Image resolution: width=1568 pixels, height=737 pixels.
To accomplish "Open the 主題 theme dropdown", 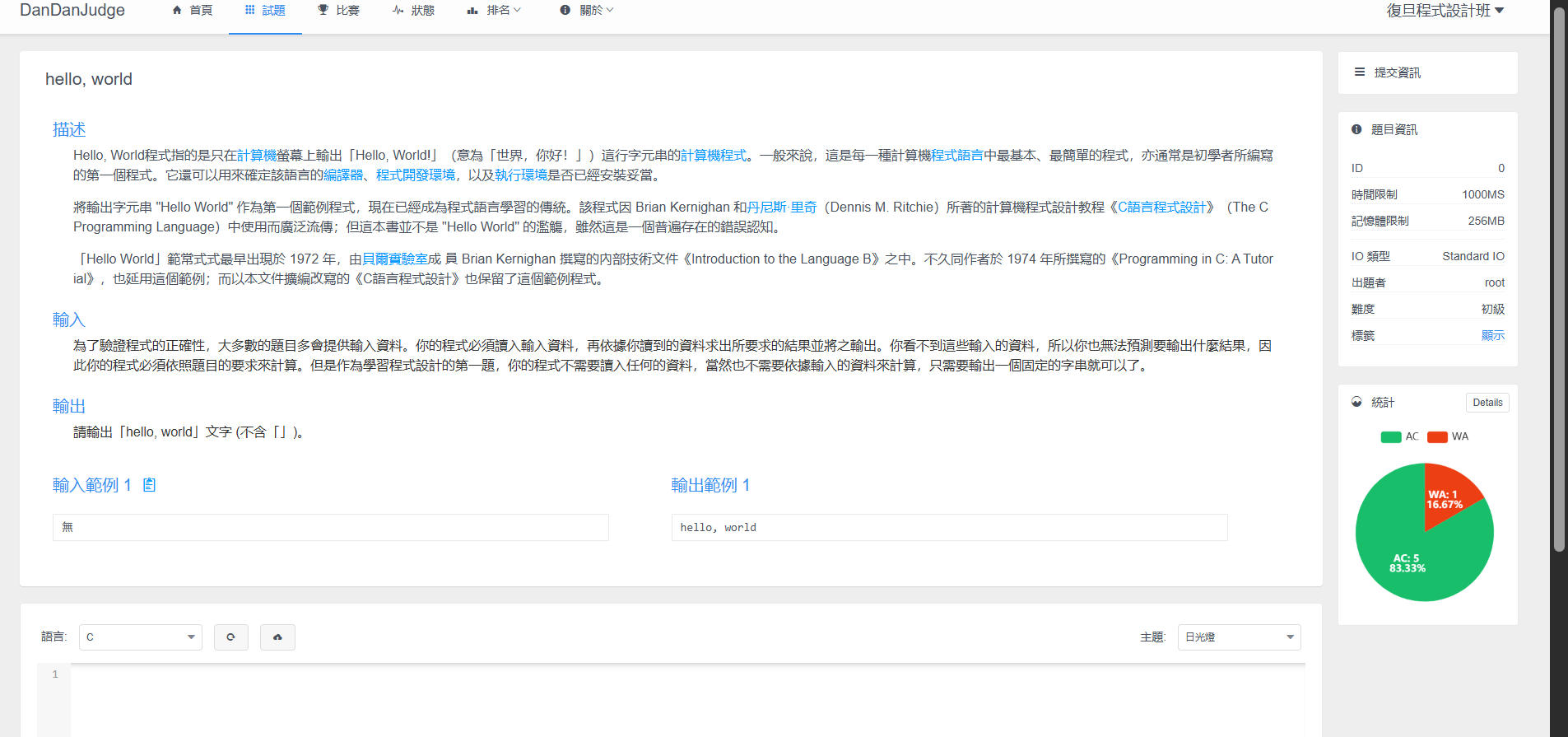I will pos(1239,637).
